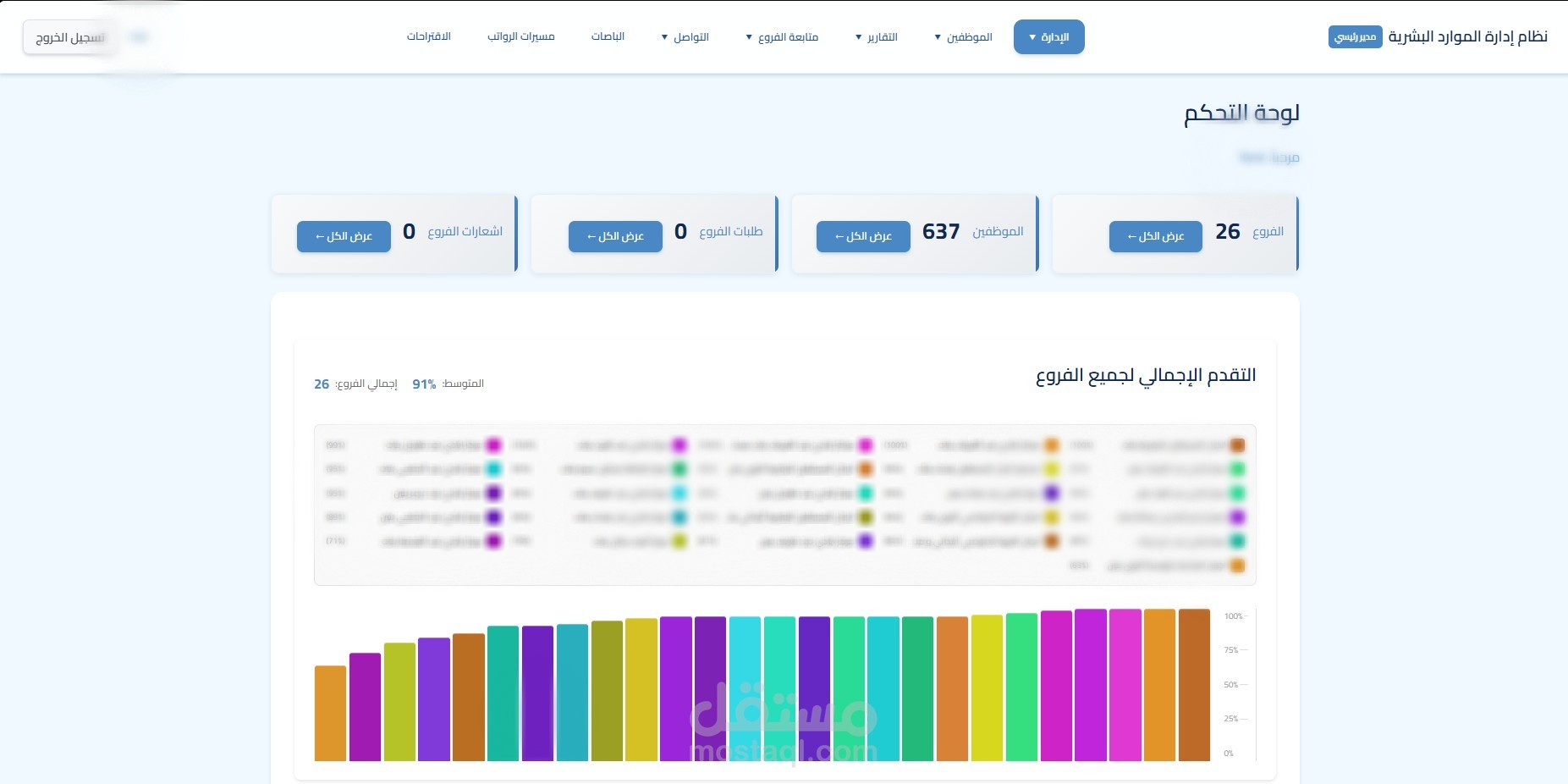
Task: Click عرض الكل on the طلبات الفروع card
Action: click(x=615, y=236)
